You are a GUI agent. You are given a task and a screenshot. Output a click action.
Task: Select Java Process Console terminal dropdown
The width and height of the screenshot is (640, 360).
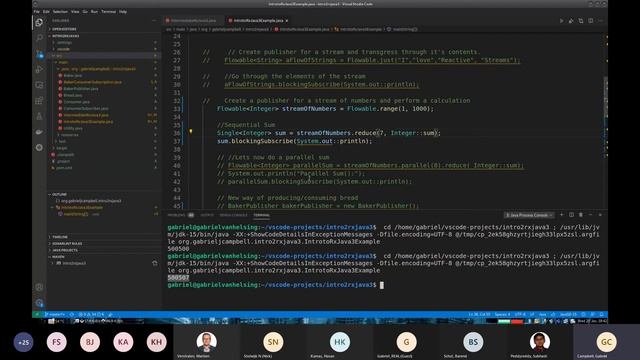click(x=529, y=215)
